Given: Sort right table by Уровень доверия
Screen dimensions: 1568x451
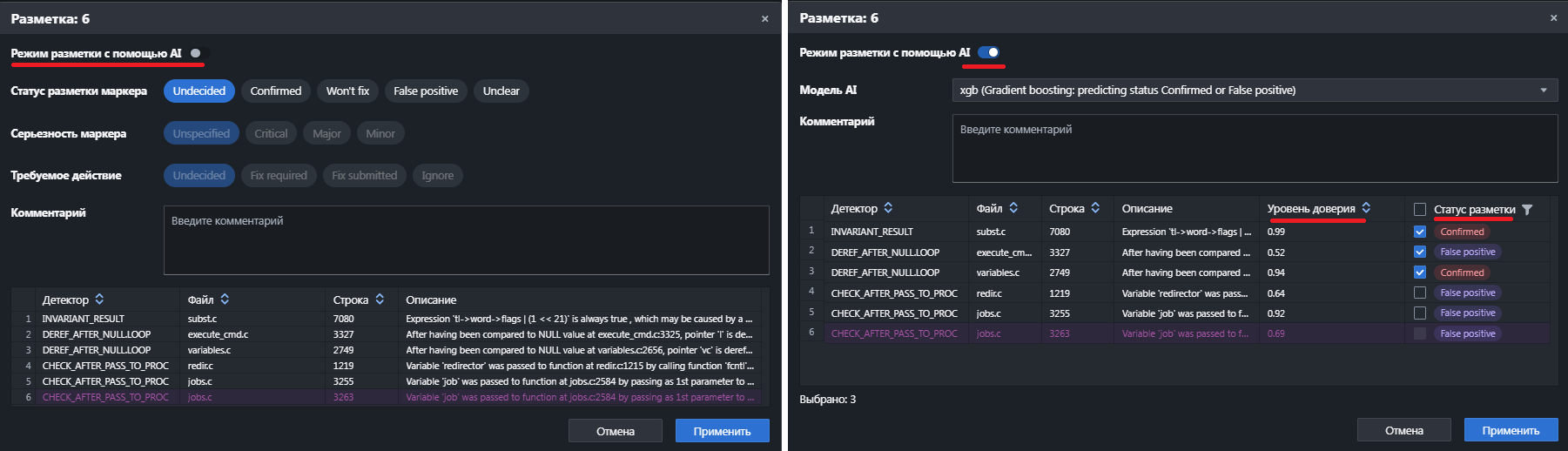Looking at the screenshot, I should [x=1366, y=208].
